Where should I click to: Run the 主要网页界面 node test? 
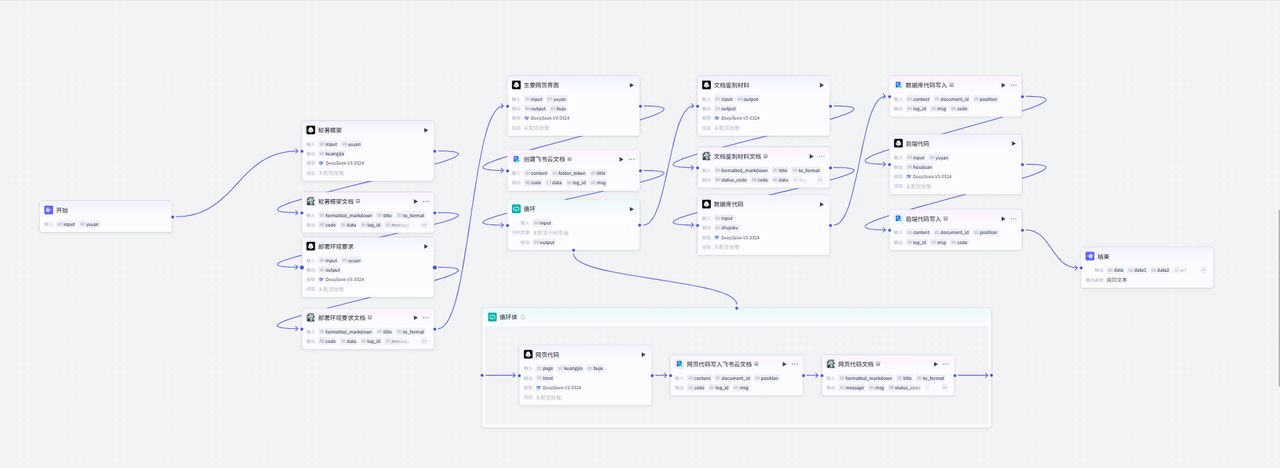coord(631,85)
